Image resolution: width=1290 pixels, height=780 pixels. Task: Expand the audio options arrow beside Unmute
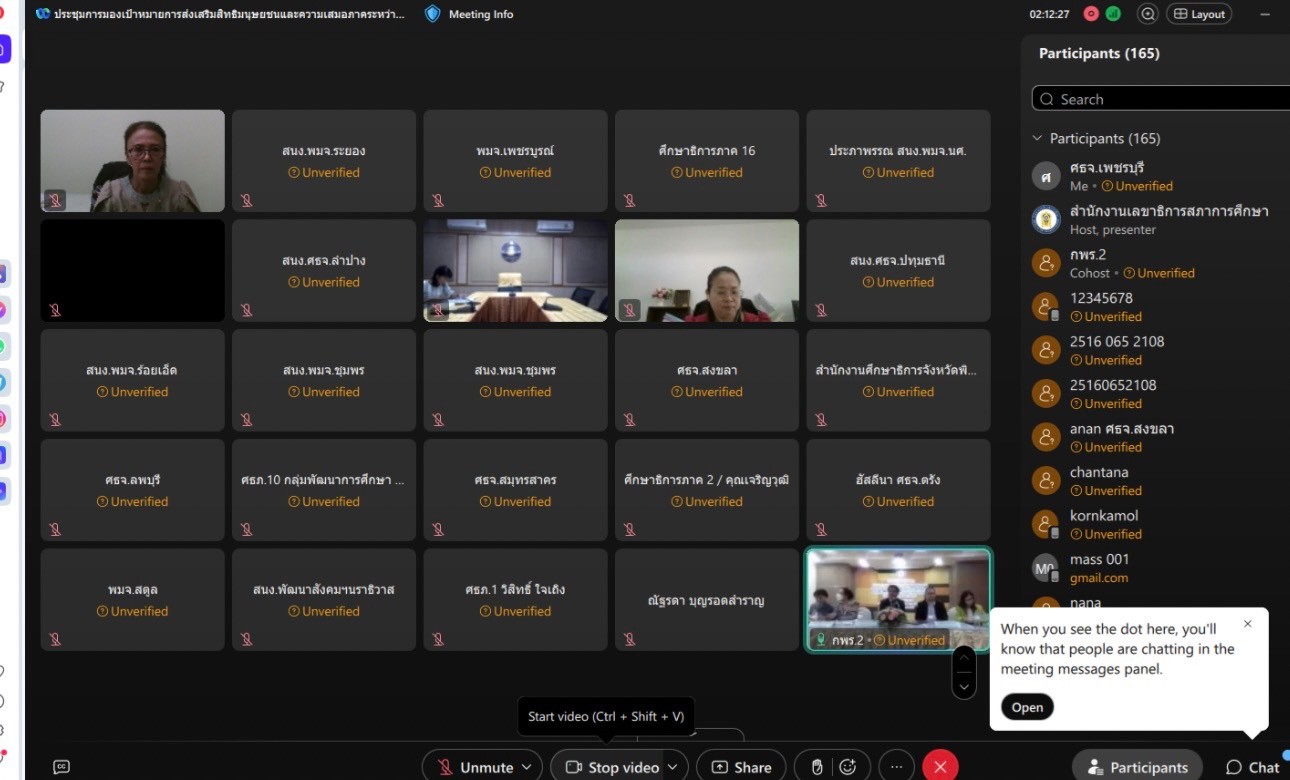[x=526, y=767]
